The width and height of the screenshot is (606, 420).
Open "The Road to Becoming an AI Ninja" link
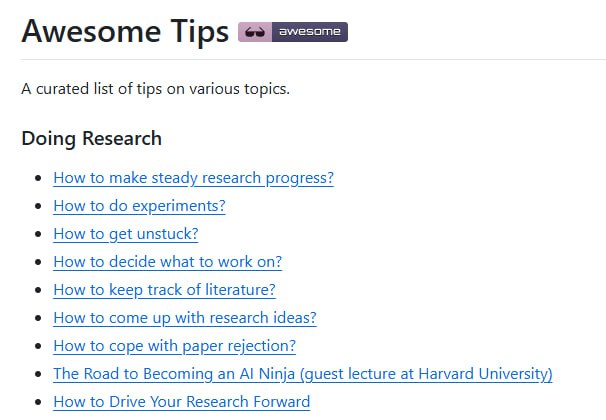[302, 374]
